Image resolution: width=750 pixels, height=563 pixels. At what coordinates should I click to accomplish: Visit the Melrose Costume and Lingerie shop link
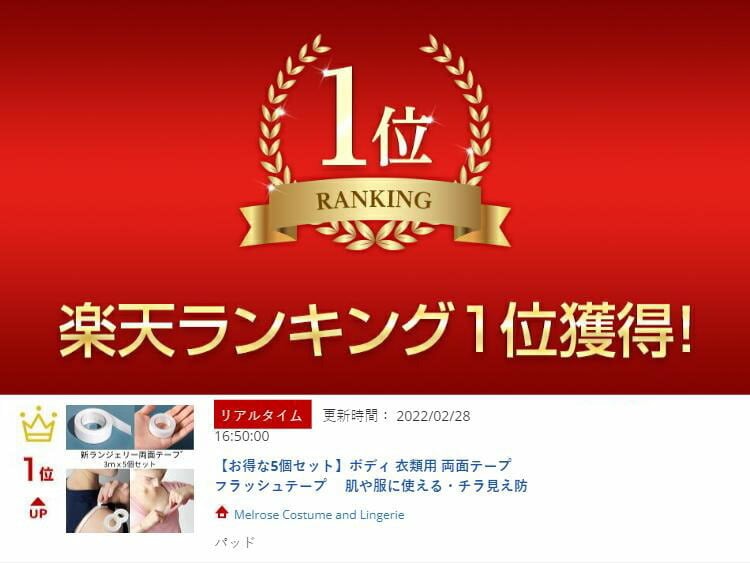[x=319, y=515]
